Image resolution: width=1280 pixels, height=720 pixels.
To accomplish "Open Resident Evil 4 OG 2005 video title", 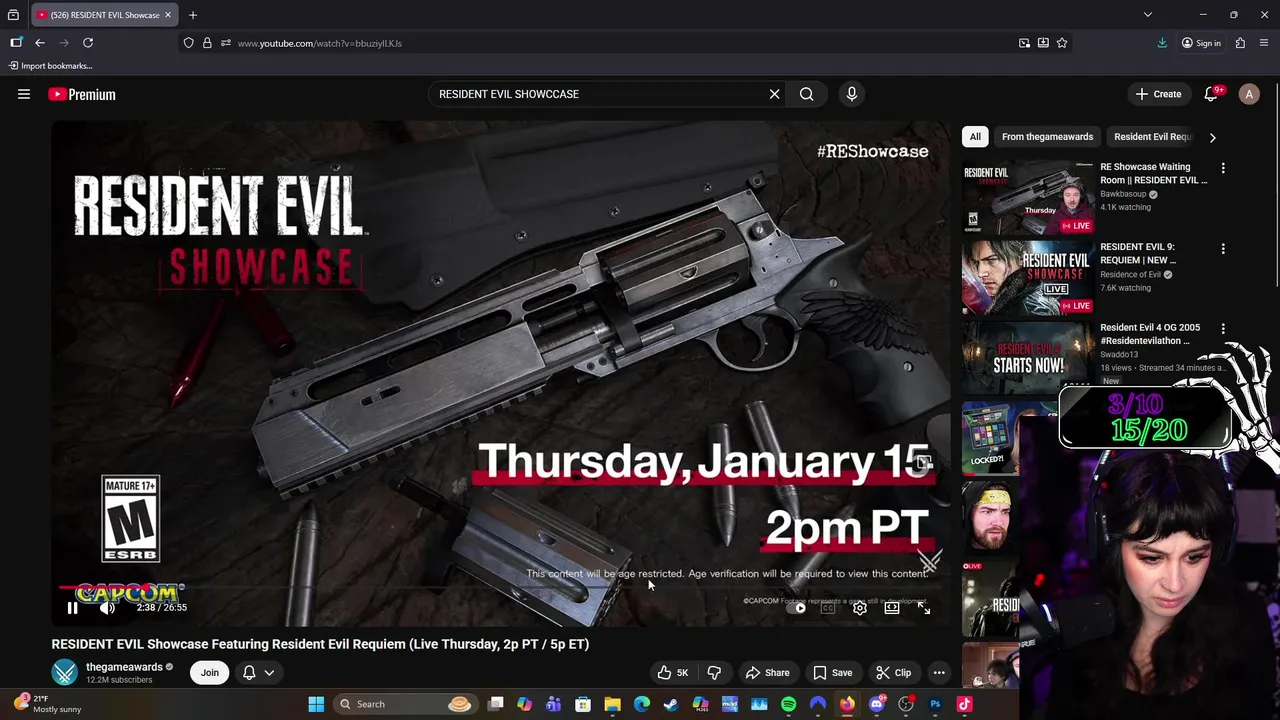I will pyautogui.click(x=1150, y=334).
